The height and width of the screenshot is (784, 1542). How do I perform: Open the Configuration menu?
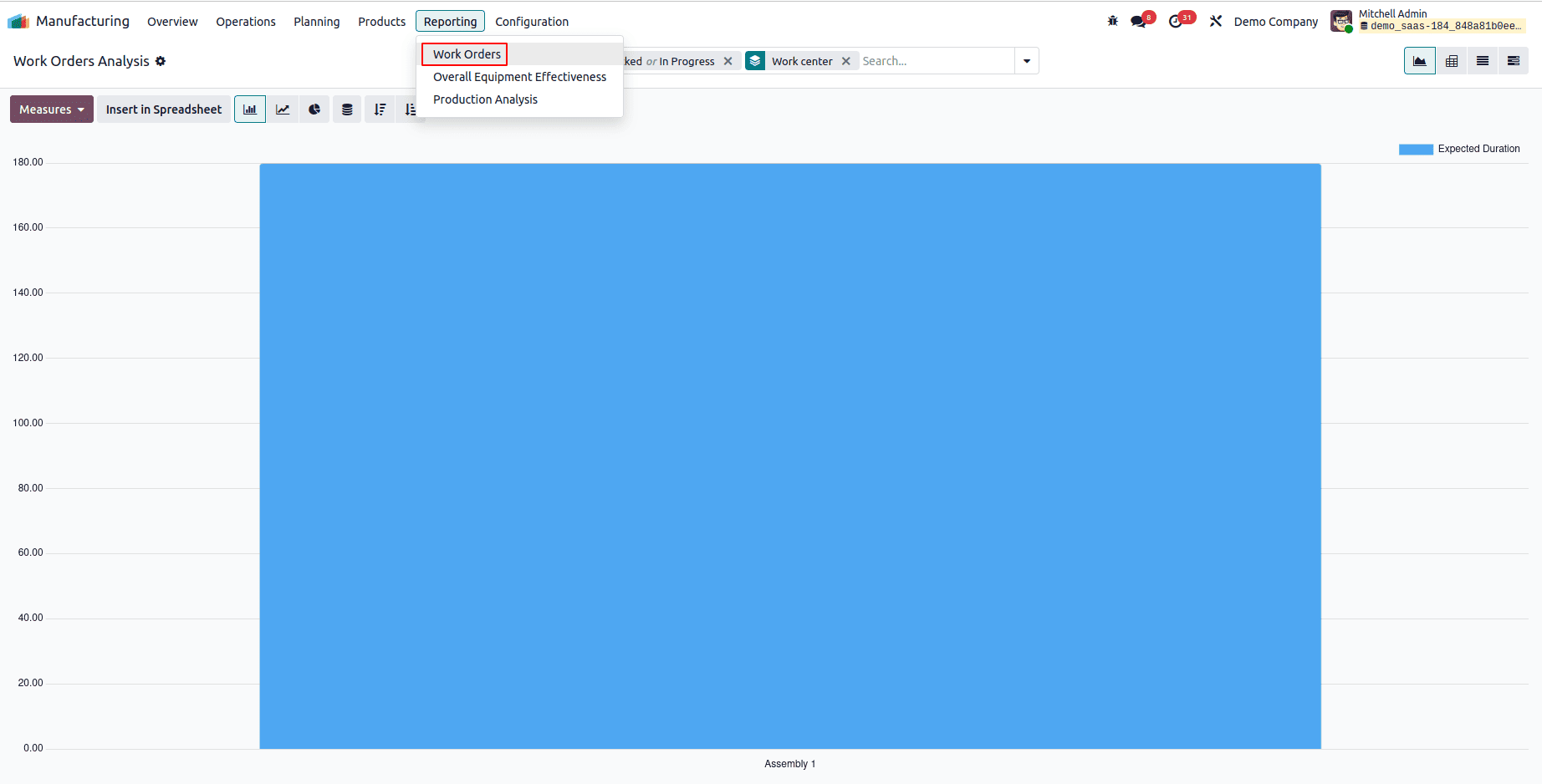[x=532, y=22]
